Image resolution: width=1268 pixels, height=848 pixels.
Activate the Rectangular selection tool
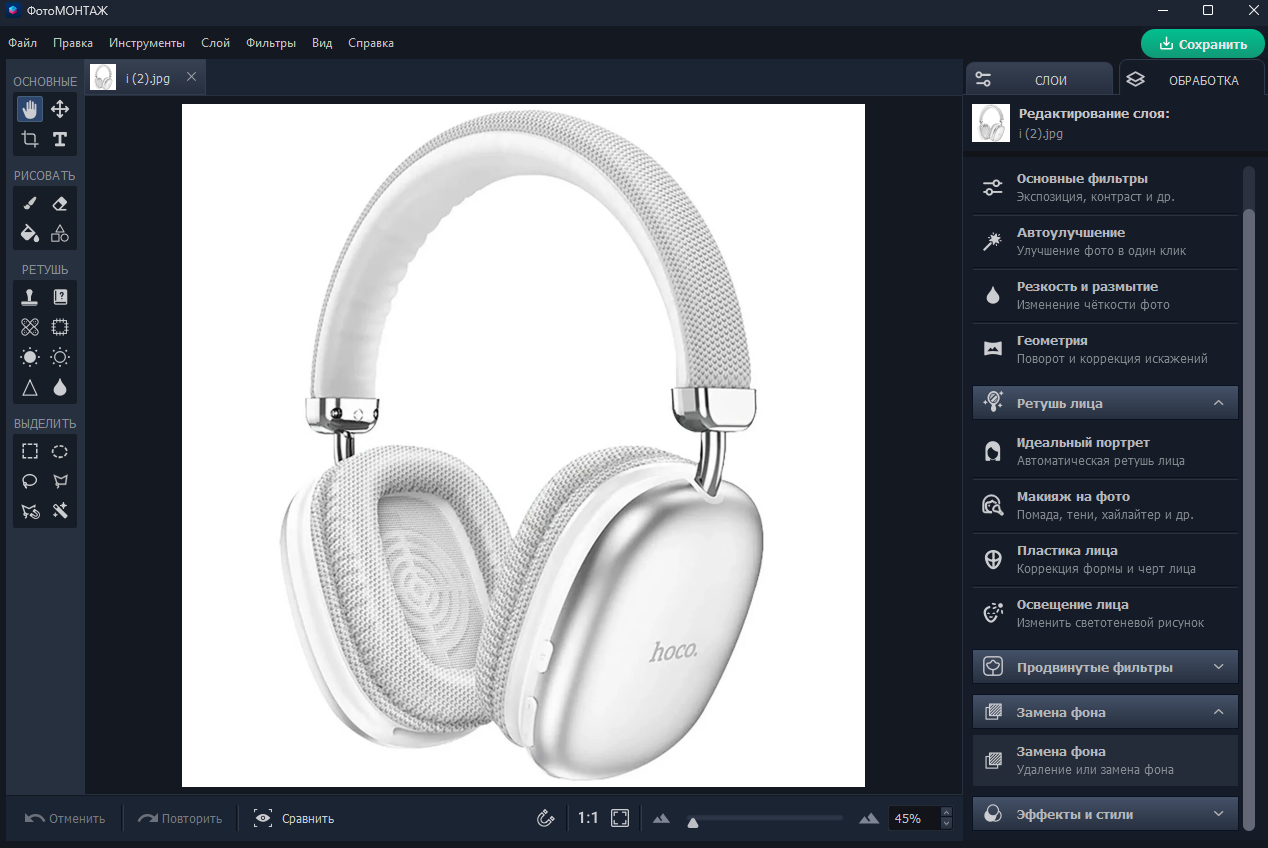pos(30,451)
